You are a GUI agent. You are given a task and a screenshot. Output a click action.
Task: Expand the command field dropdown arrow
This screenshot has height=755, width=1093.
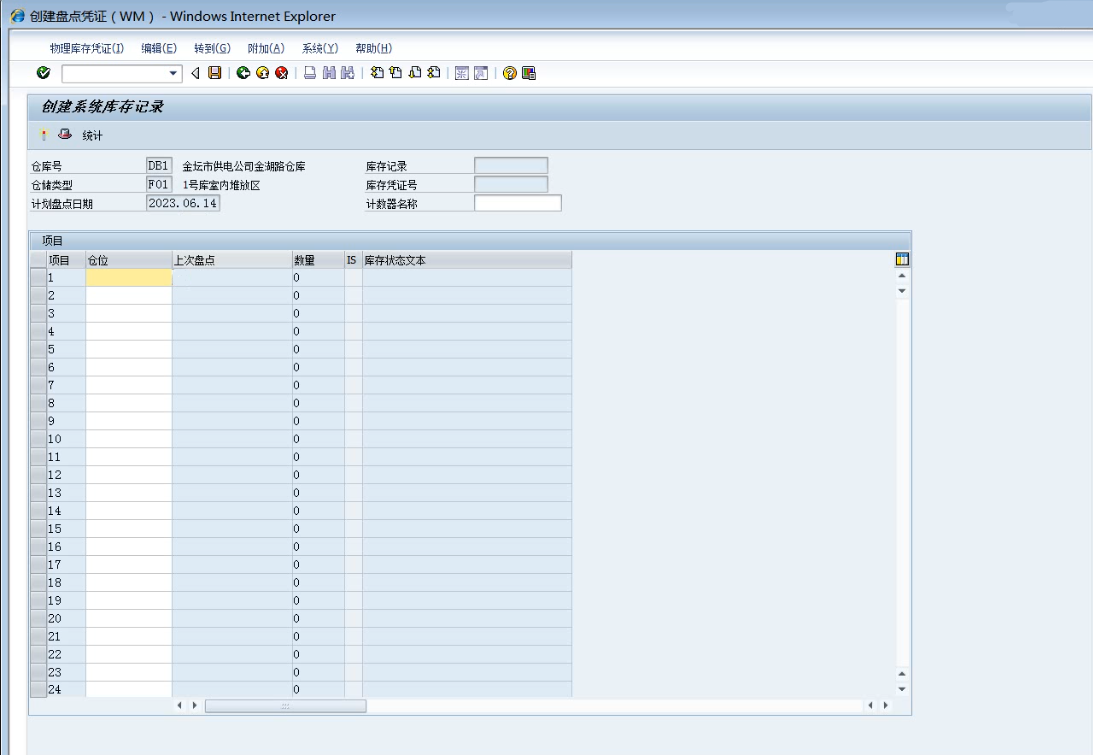point(174,73)
